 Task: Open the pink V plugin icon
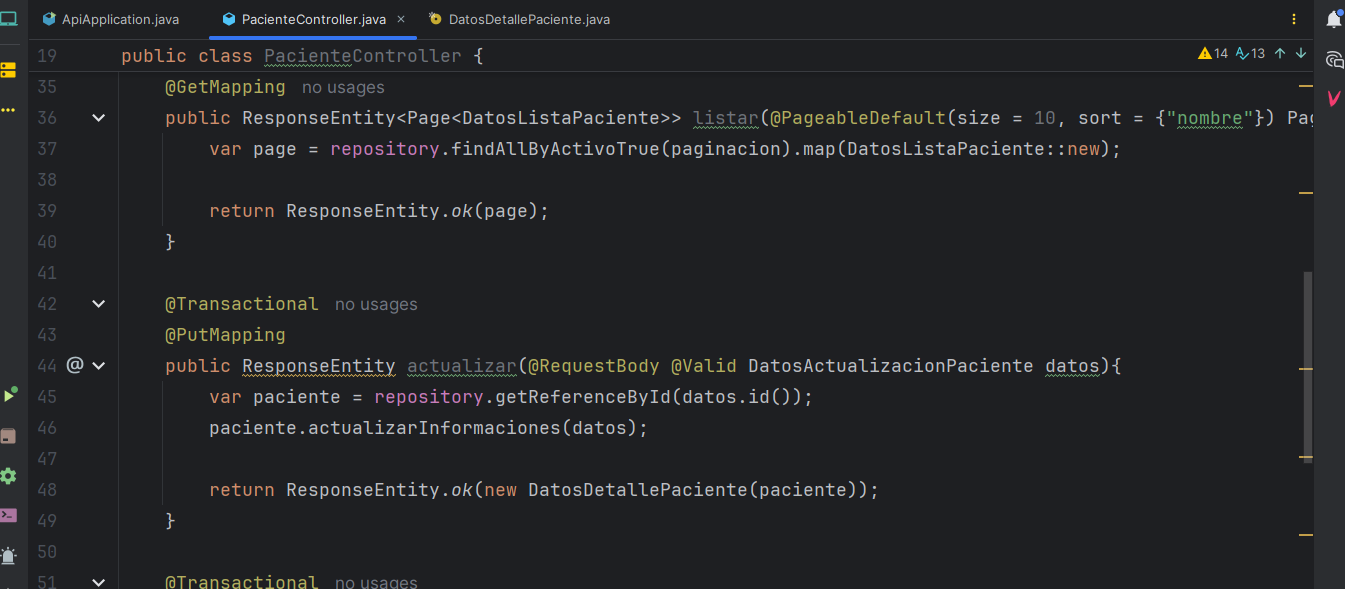point(1334,98)
